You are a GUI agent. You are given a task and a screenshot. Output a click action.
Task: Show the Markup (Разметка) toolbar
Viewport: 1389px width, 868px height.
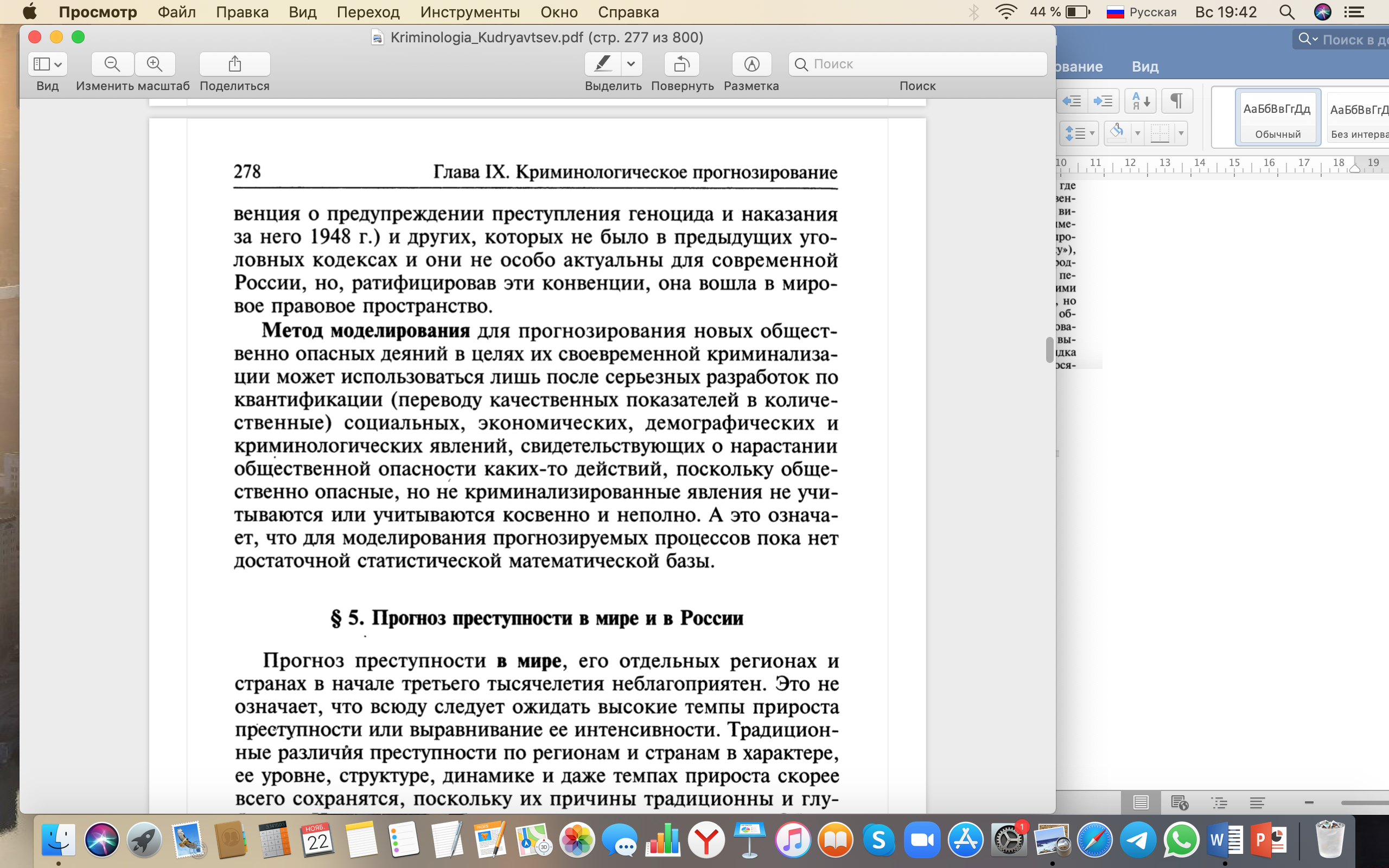(752, 63)
